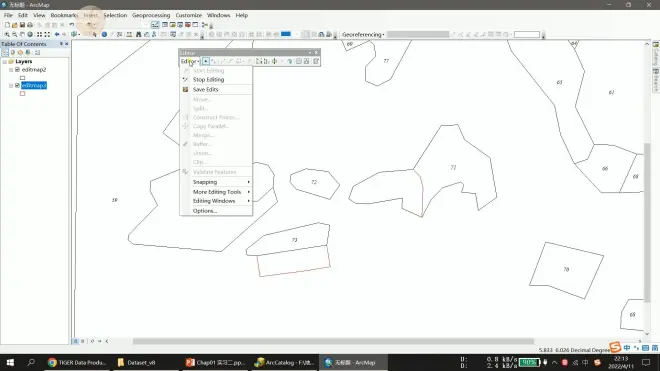Select the Zoom In tool
This screenshot has width=660, height=371.
[x=7, y=35]
